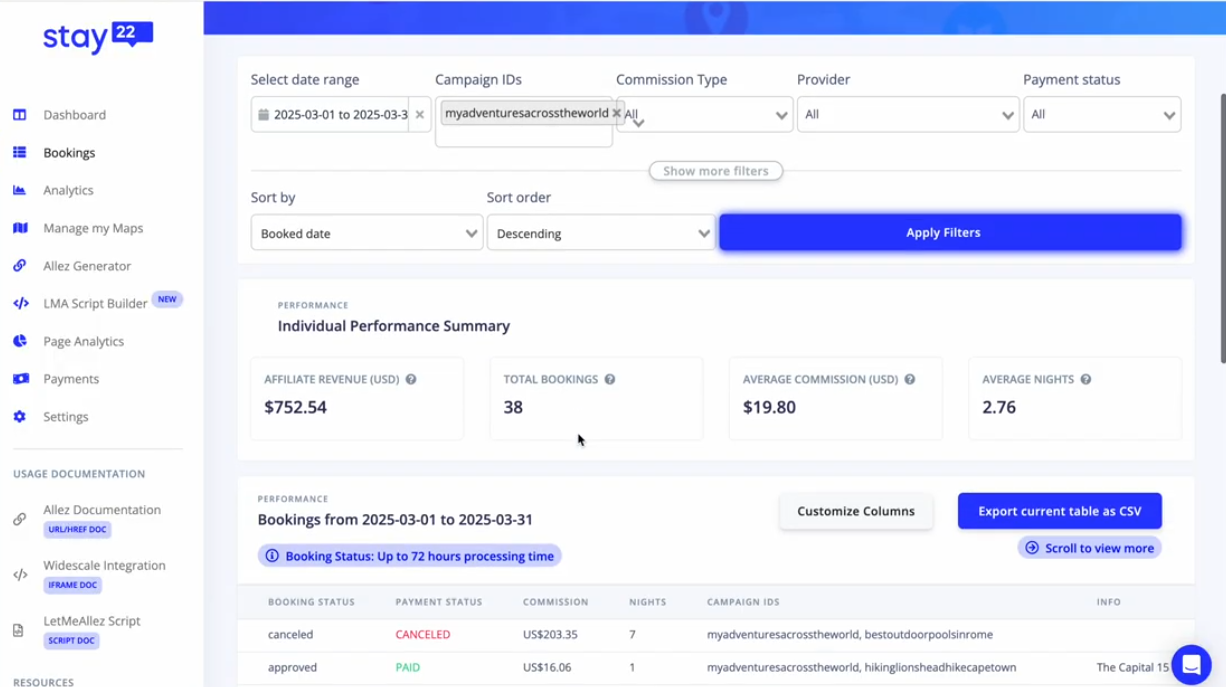The width and height of the screenshot is (1226, 687).
Task: Click the LMA Script Builder code icon
Action: [x=20, y=303]
